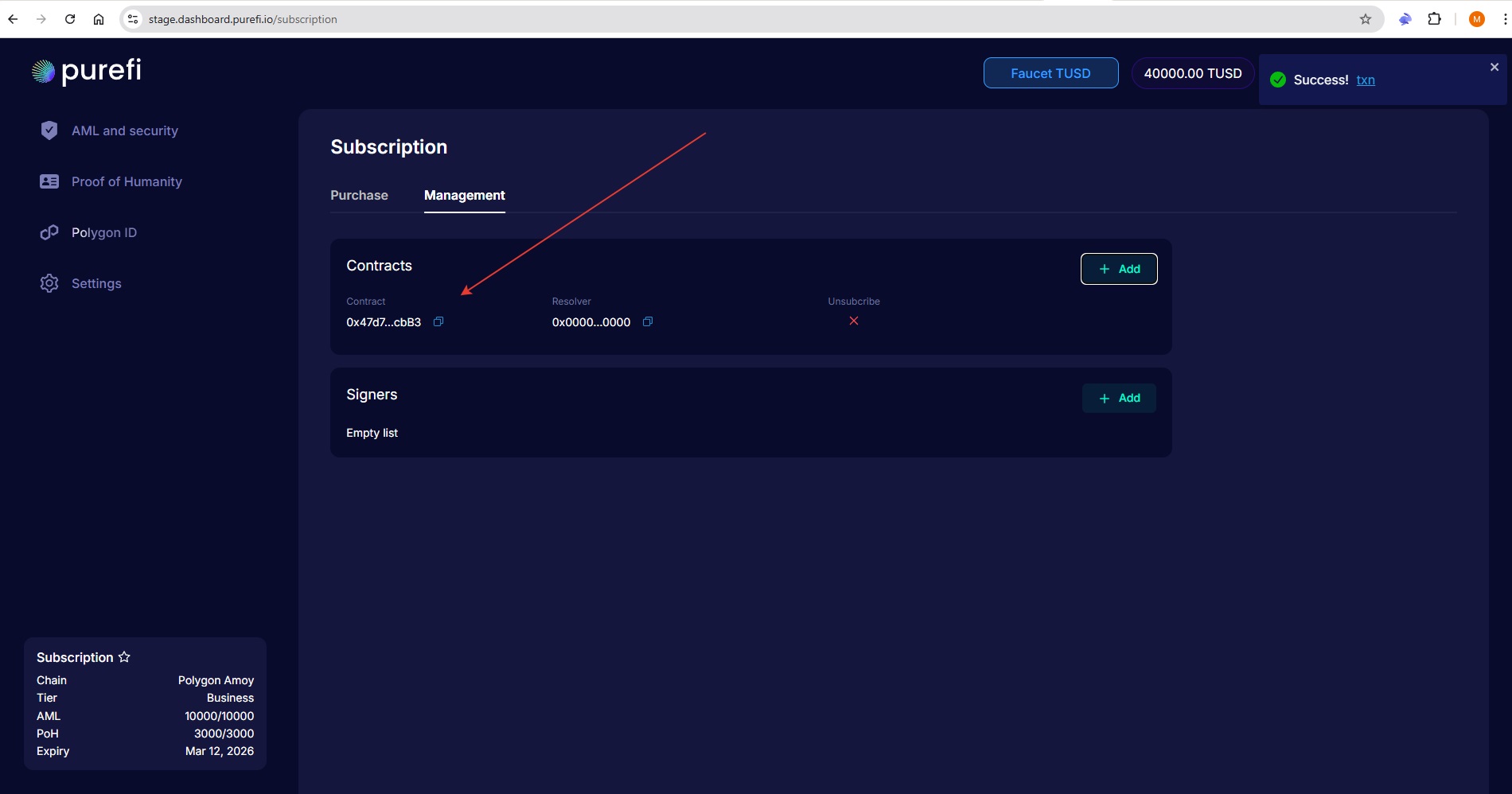The width and height of the screenshot is (1512, 794).
Task: Open AML and security section
Action: coord(124,130)
